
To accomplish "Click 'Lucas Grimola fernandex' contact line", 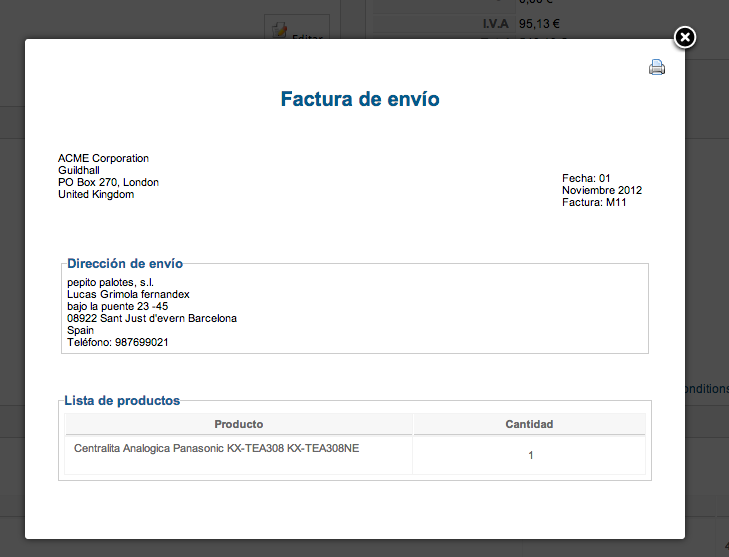I will point(128,294).
